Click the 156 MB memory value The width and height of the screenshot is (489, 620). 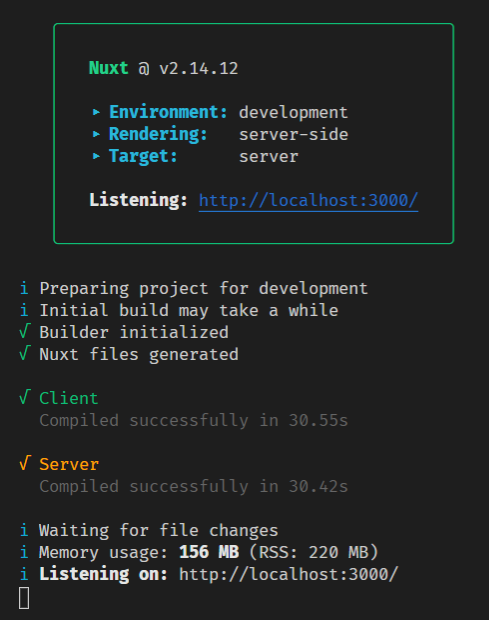[209, 552]
